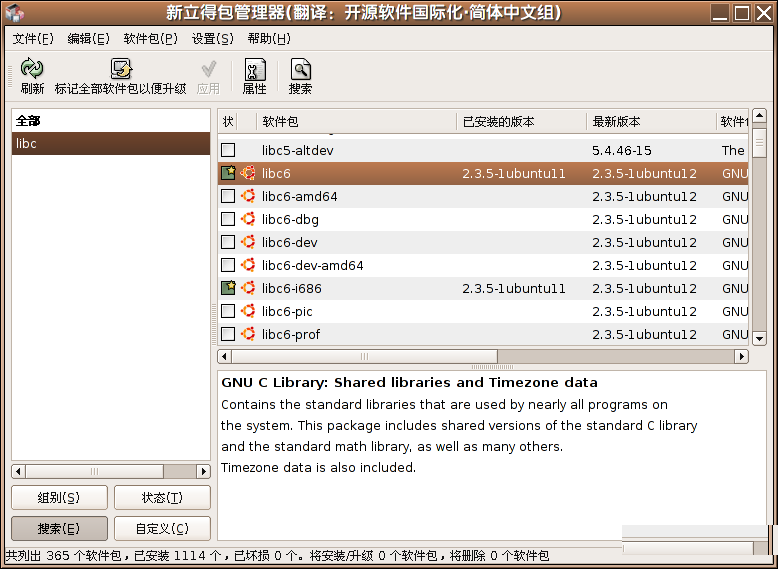778x569 pixels.
Task: Select the libc6-dev package name
Action: coord(290,243)
